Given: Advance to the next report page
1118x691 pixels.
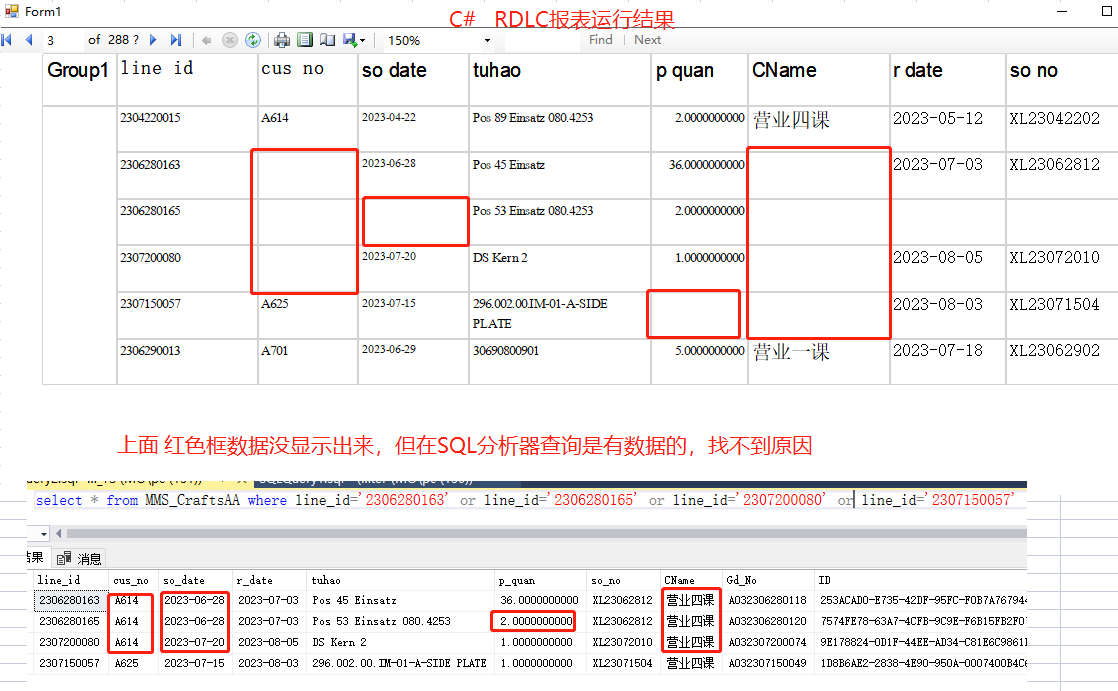Looking at the screenshot, I should (153, 40).
